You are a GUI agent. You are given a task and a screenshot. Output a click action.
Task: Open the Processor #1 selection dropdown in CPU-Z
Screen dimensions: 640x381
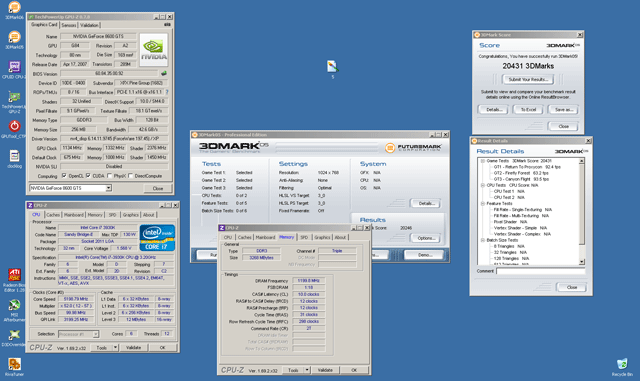click(96, 334)
